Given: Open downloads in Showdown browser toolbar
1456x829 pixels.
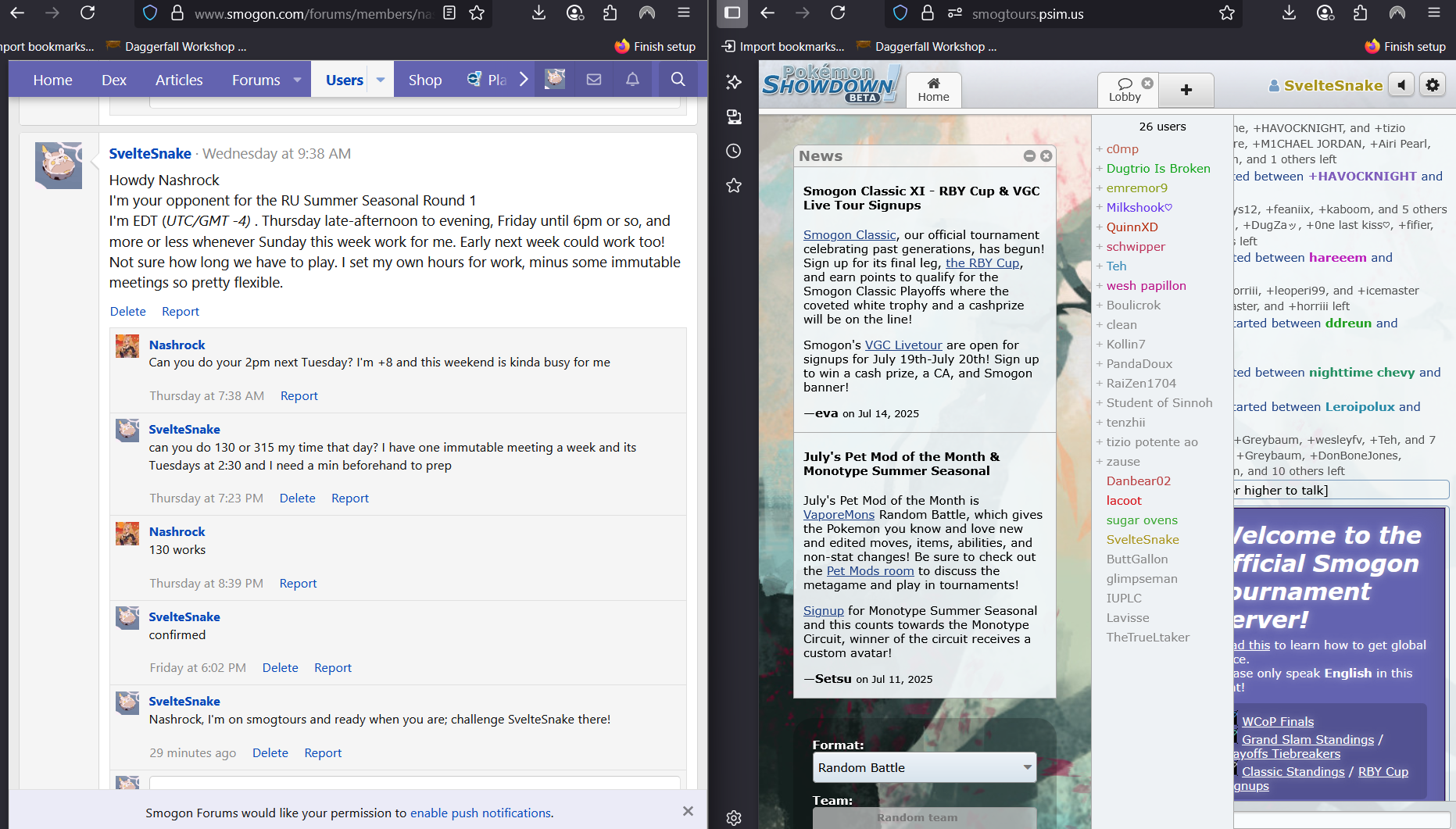Looking at the screenshot, I should (1289, 13).
